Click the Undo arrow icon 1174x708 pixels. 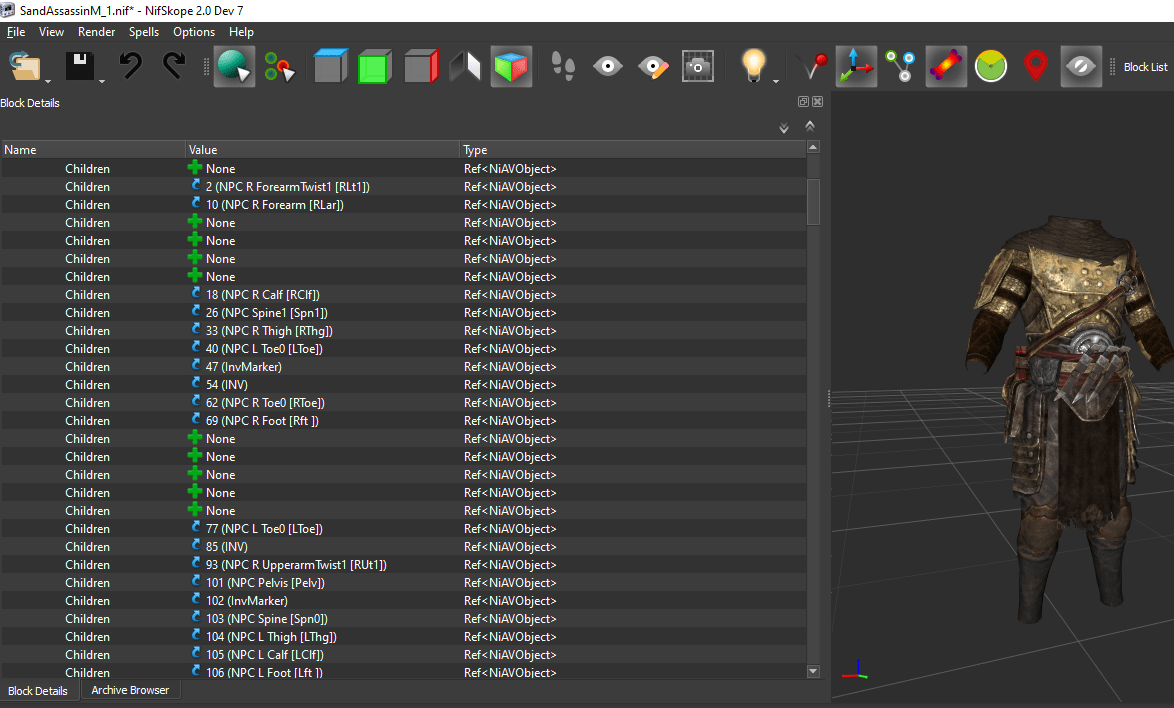click(x=130, y=66)
